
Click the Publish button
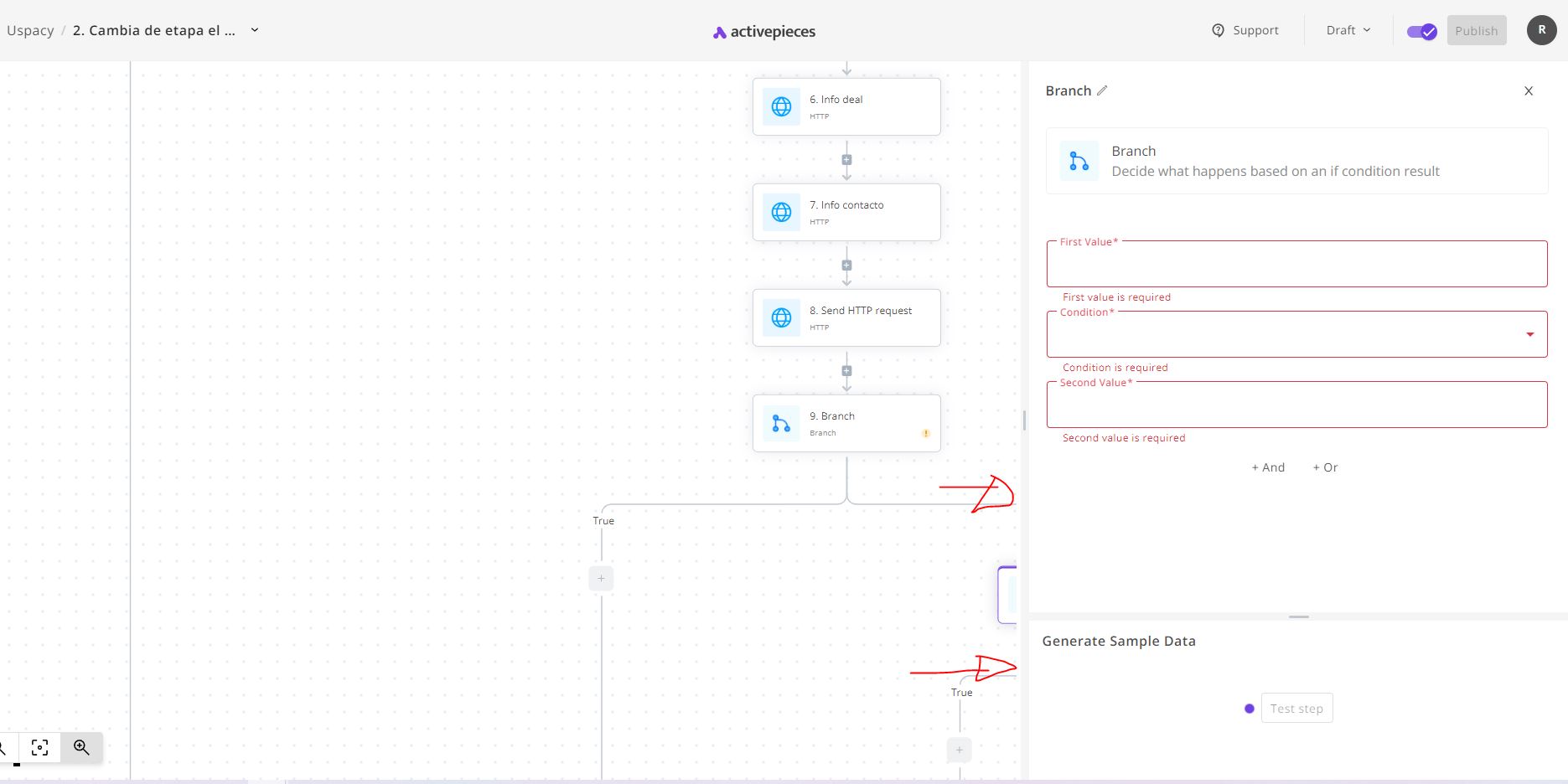pos(1476,31)
